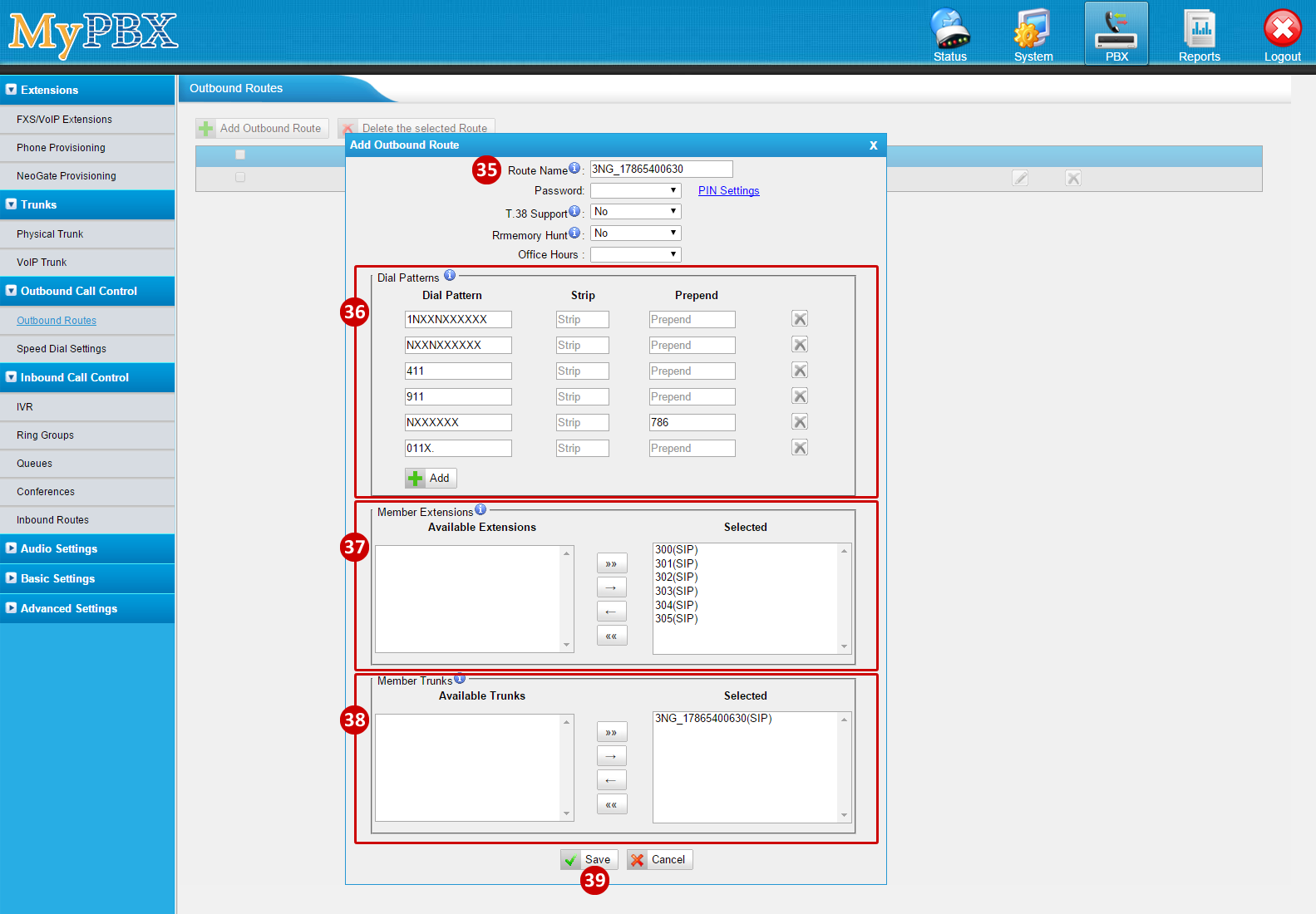Open the T.38 Support dropdown
The image size is (1316, 914).
click(x=635, y=212)
